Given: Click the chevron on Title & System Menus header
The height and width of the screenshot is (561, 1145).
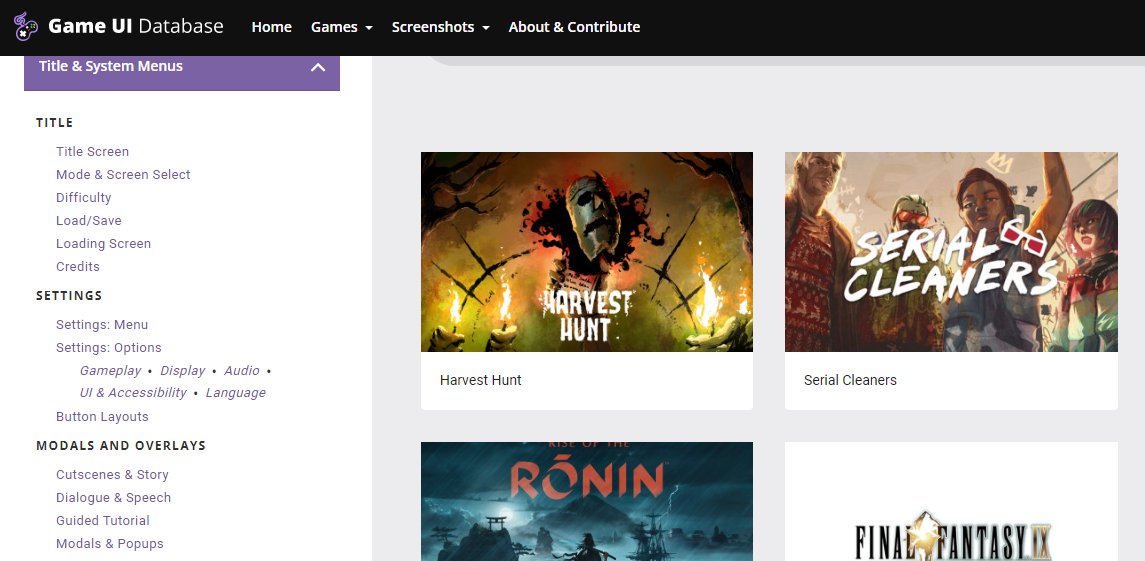Looking at the screenshot, I should point(318,67).
